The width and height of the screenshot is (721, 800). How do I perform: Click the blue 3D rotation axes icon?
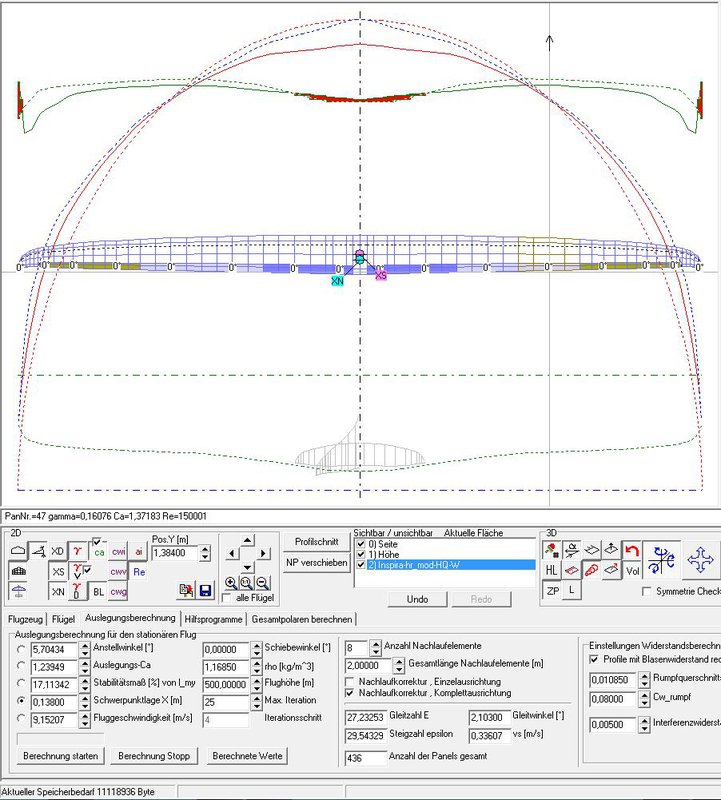pos(661,560)
